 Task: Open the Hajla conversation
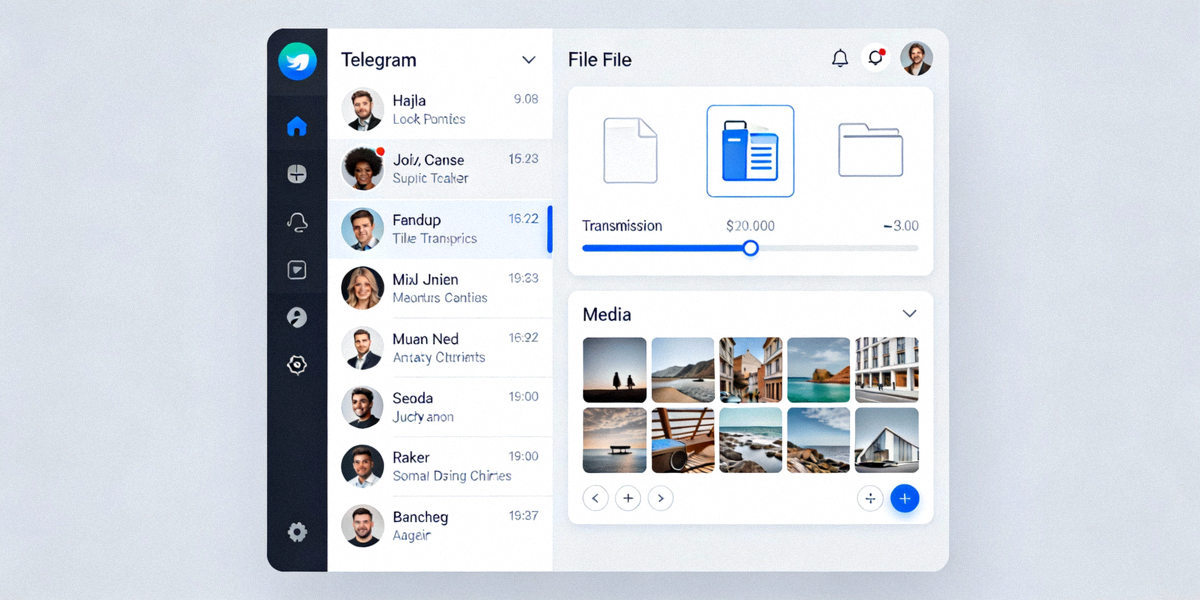[440, 109]
